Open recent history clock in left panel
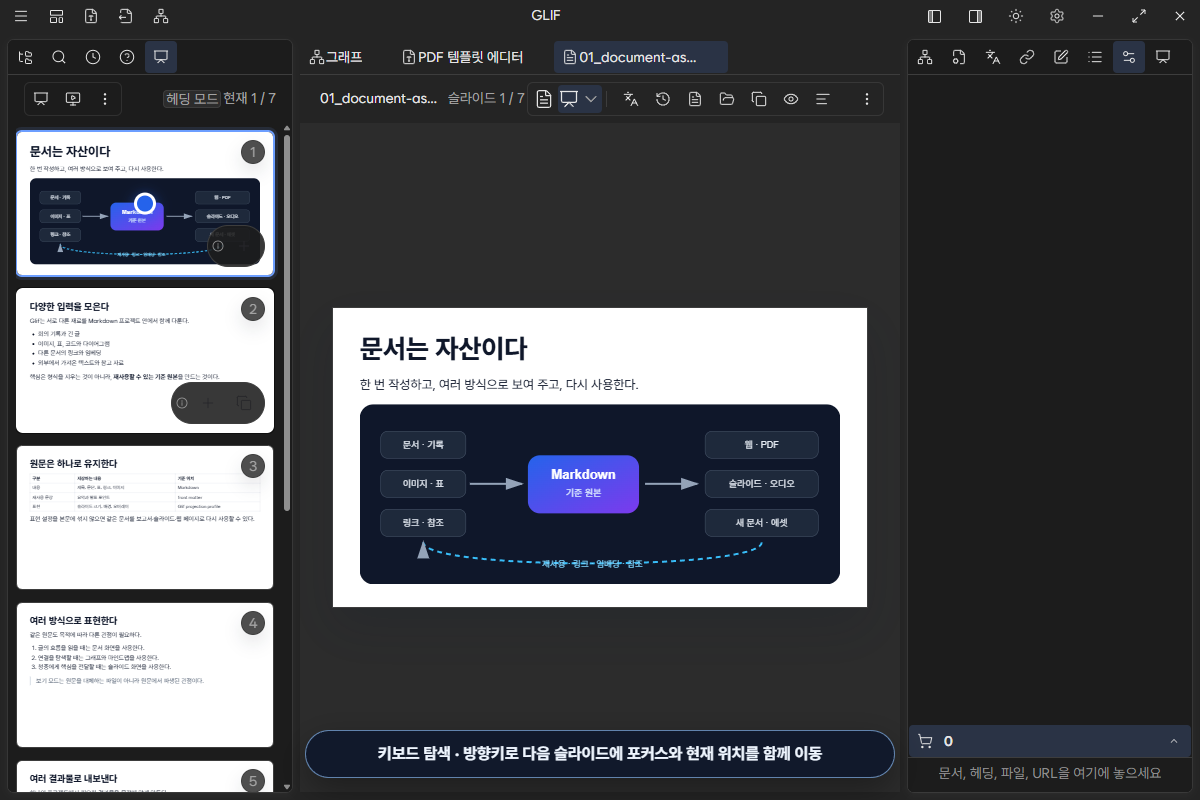The height and width of the screenshot is (800, 1200). coord(93,57)
